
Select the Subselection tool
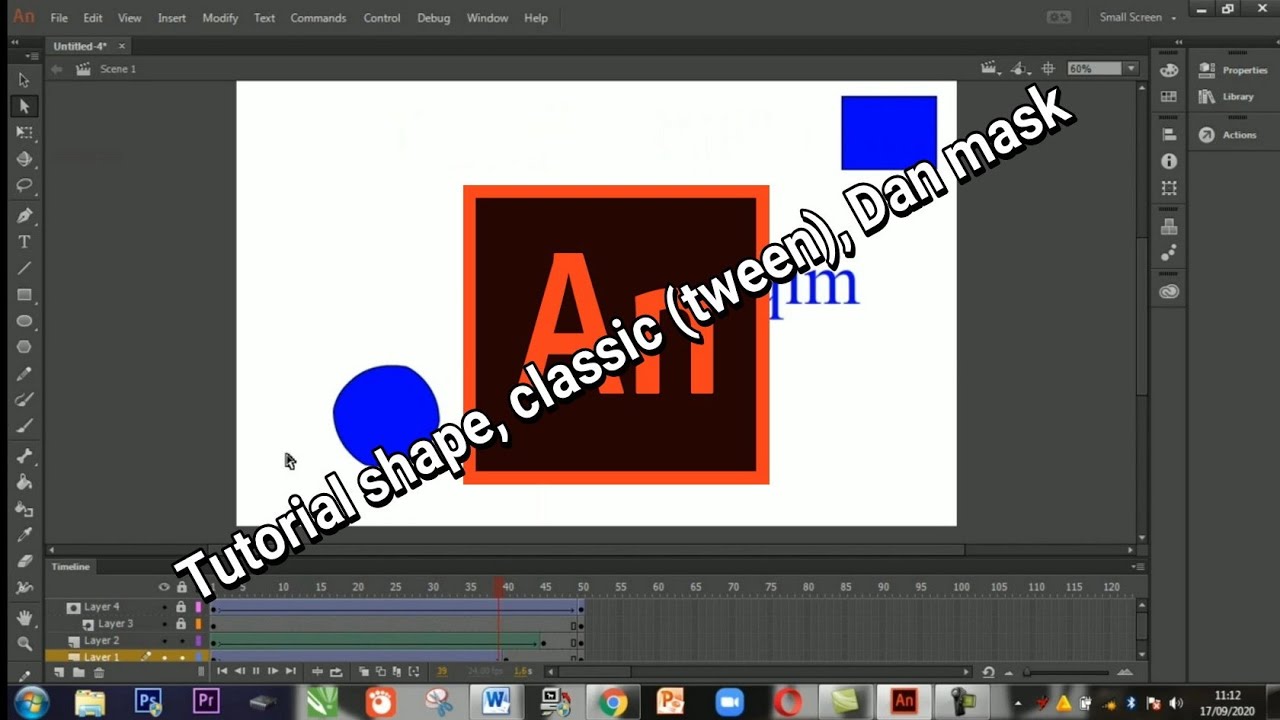(24, 106)
